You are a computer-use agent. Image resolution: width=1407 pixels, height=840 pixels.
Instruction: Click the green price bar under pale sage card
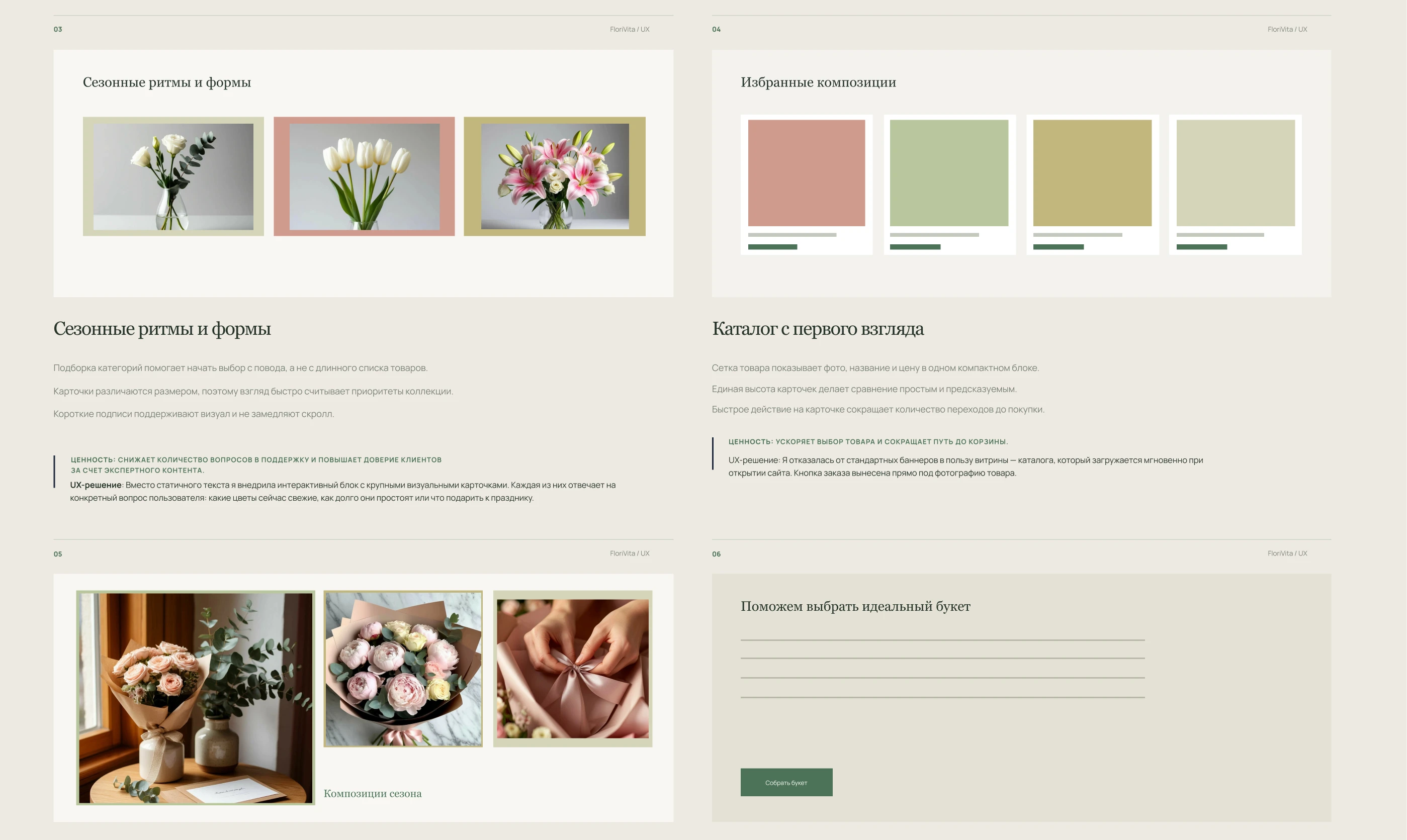[x=1201, y=247]
